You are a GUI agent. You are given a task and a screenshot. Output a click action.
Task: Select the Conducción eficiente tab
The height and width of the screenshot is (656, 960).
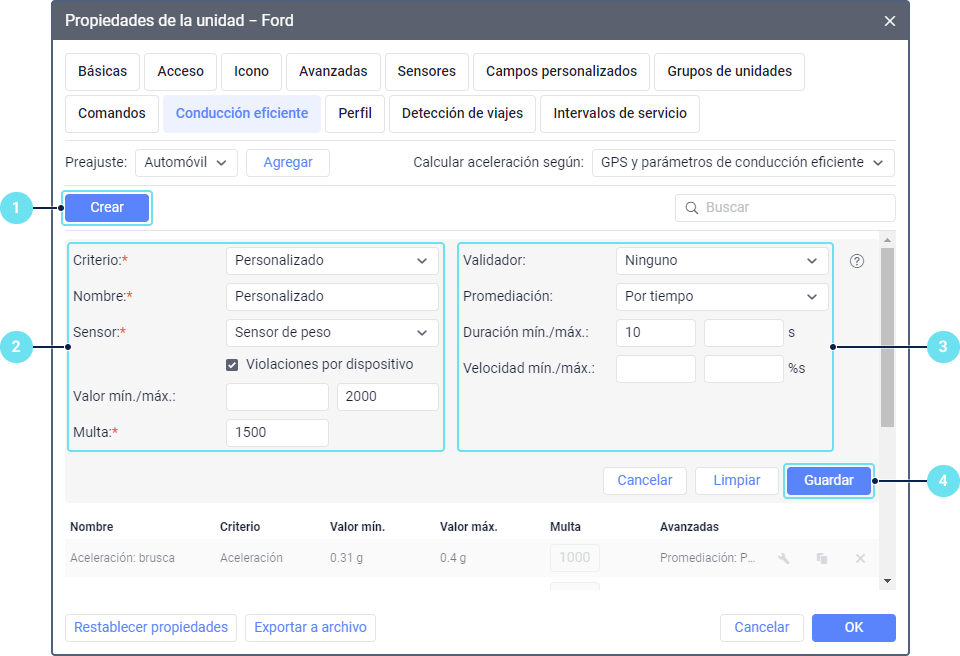pos(242,113)
